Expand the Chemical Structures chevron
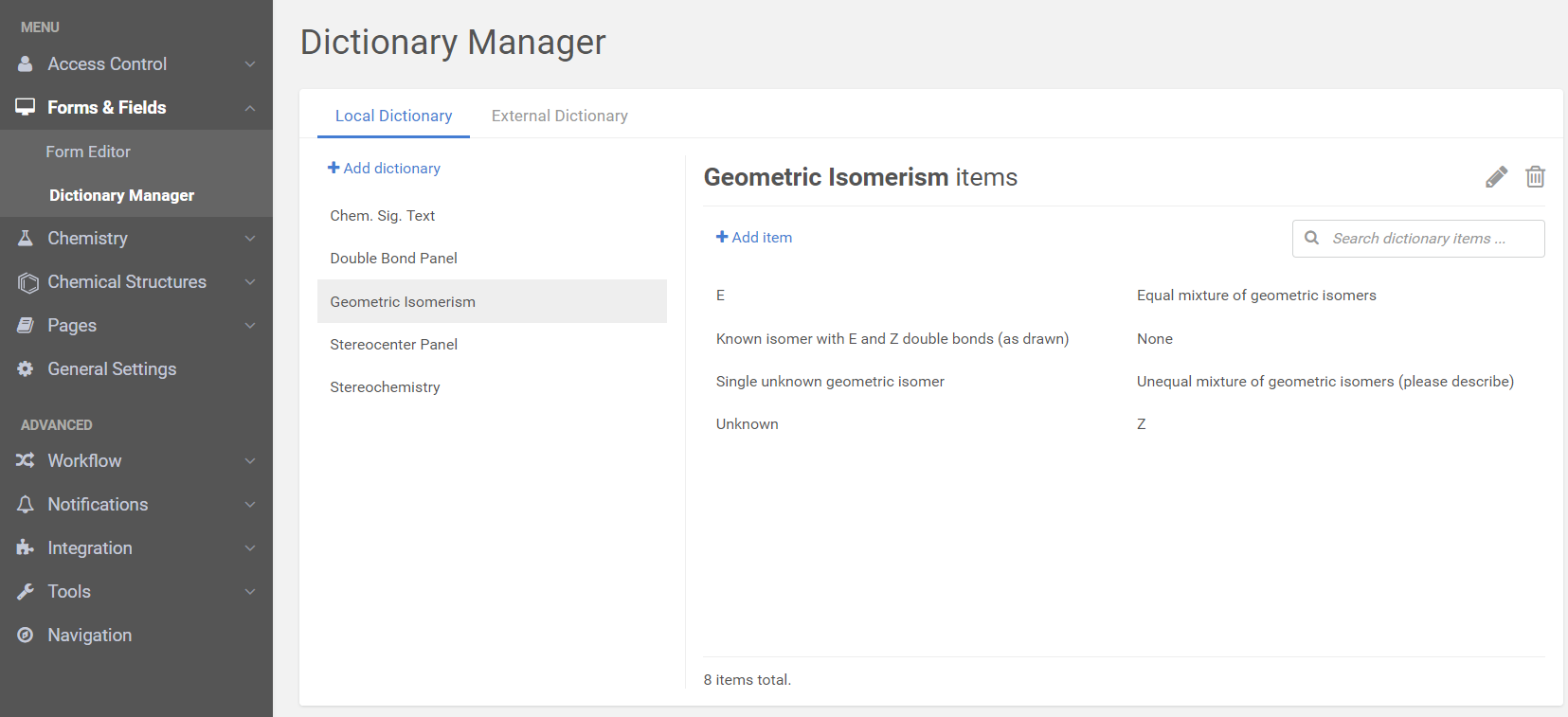Viewport: 1568px width, 717px height. tap(250, 282)
